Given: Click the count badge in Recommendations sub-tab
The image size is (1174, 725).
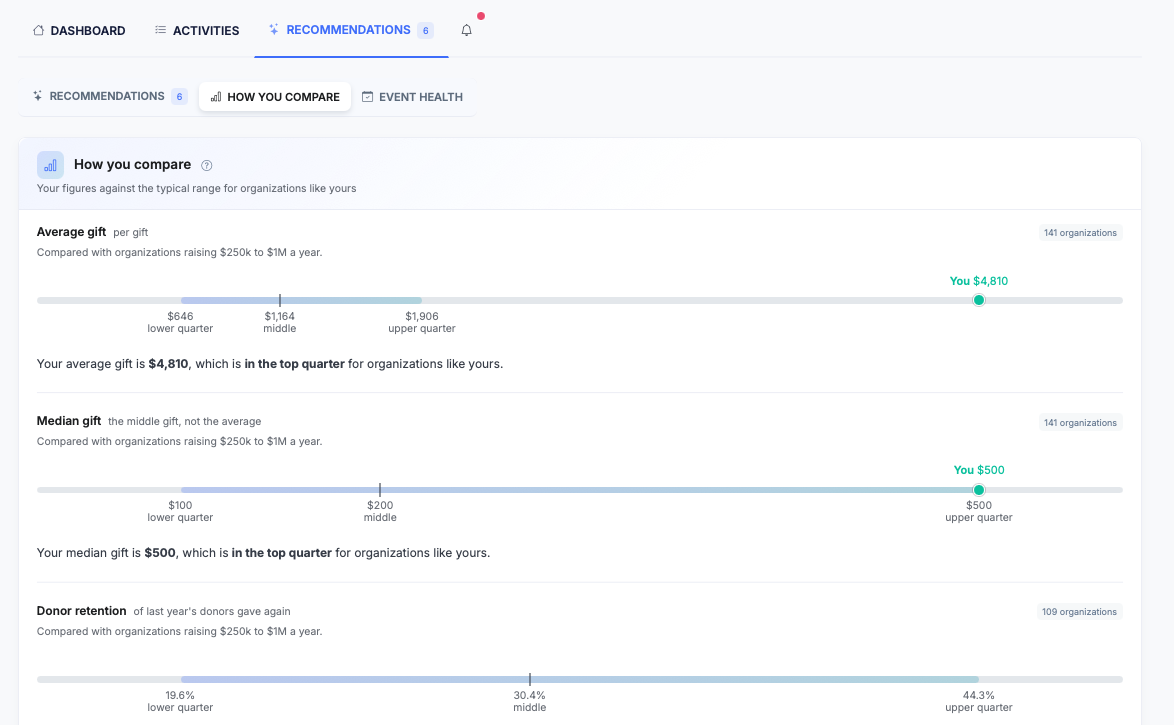Looking at the screenshot, I should [179, 97].
